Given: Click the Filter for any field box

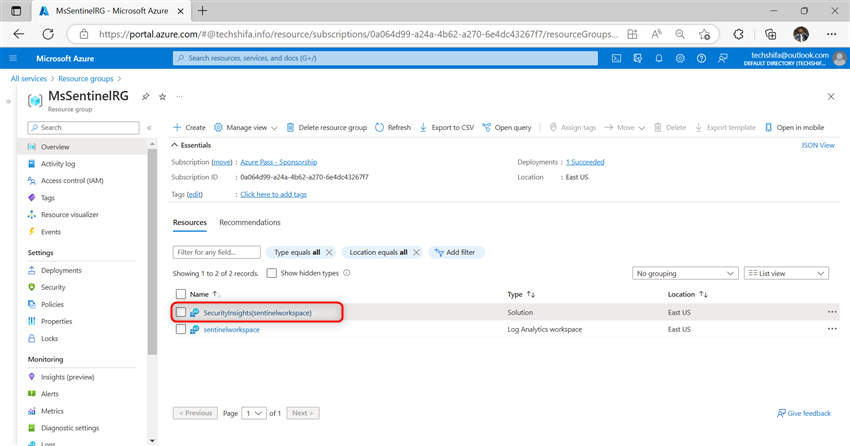Looking at the screenshot, I should [216, 253].
